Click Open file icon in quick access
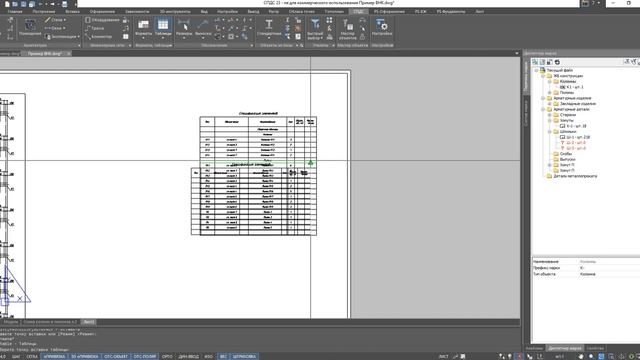This screenshot has height=360, width=640. (x=15, y=4)
